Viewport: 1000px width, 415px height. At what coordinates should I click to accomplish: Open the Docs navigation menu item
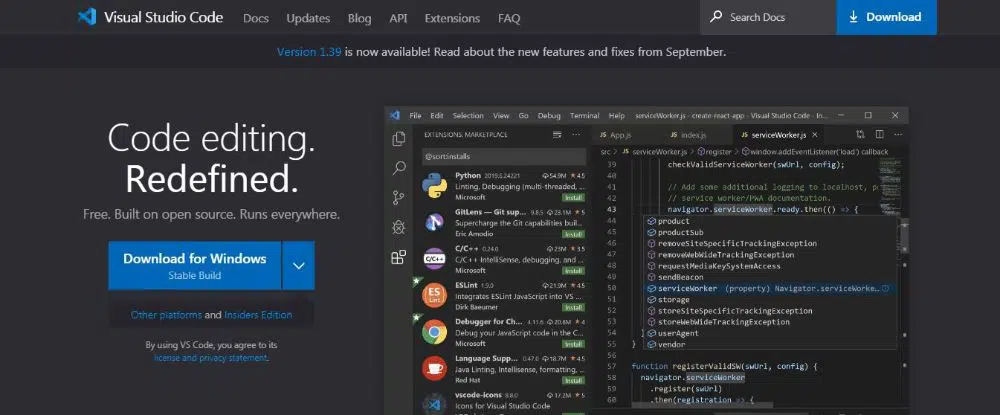pos(256,18)
